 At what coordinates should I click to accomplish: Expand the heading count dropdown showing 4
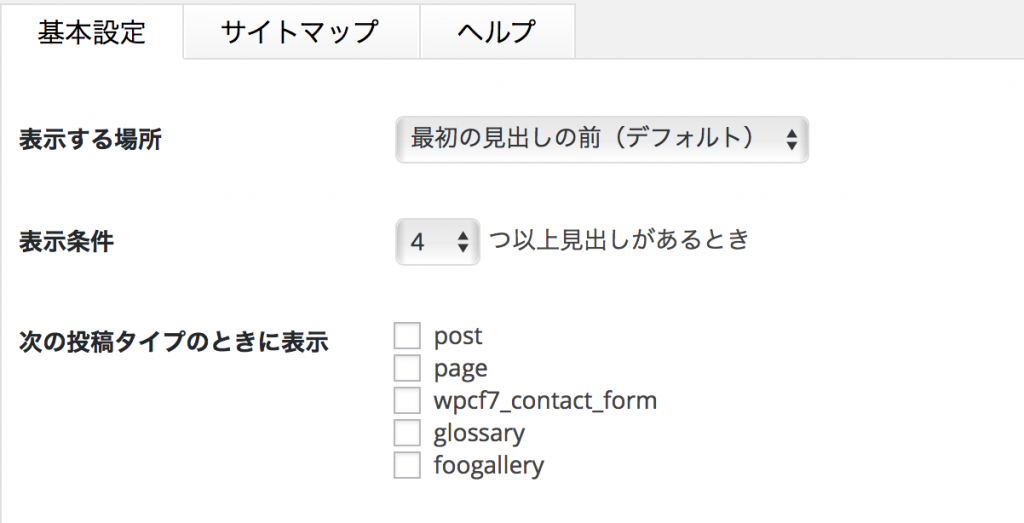[438, 242]
